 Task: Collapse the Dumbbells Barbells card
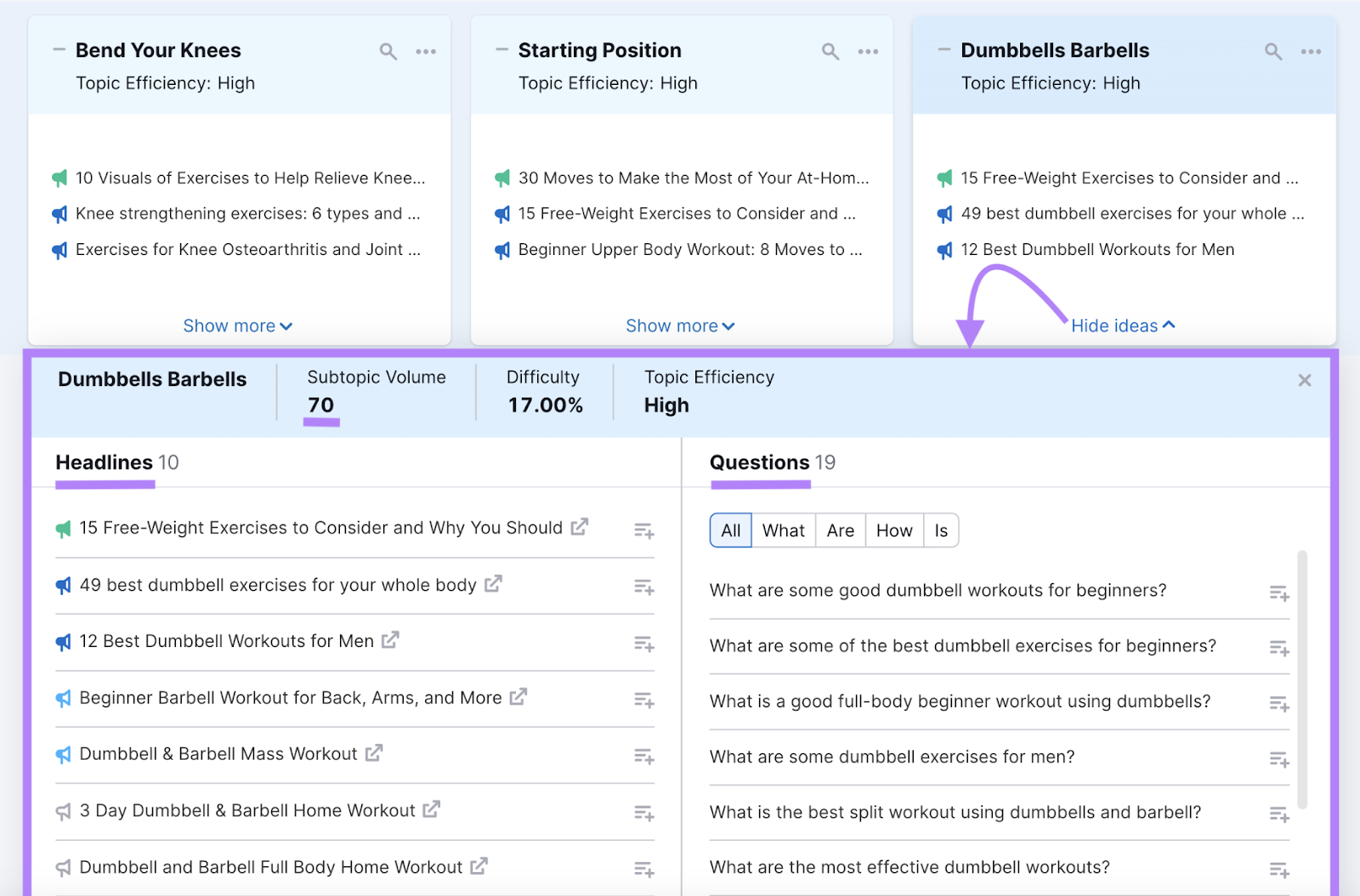[943, 50]
